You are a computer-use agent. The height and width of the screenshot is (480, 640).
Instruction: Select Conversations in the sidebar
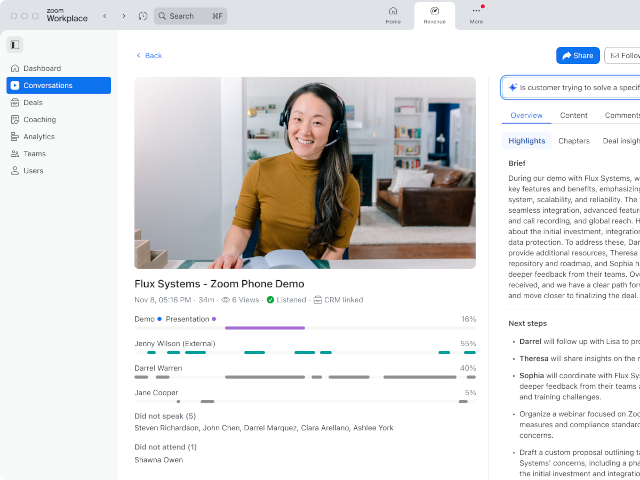[58, 85]
